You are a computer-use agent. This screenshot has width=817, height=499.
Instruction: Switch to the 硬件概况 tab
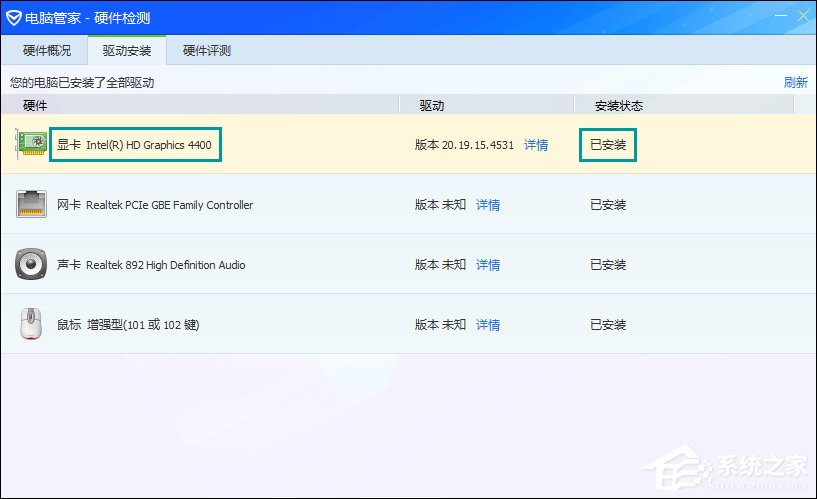coord(47,51)
